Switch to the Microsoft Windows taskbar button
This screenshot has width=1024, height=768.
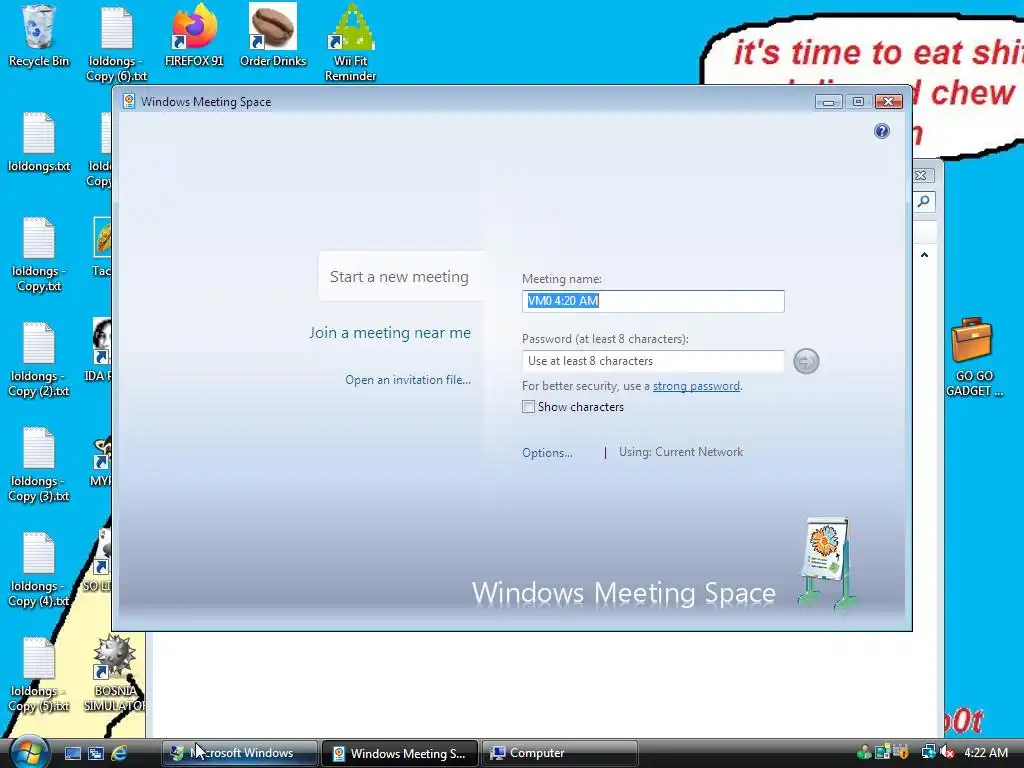(240, 753)
